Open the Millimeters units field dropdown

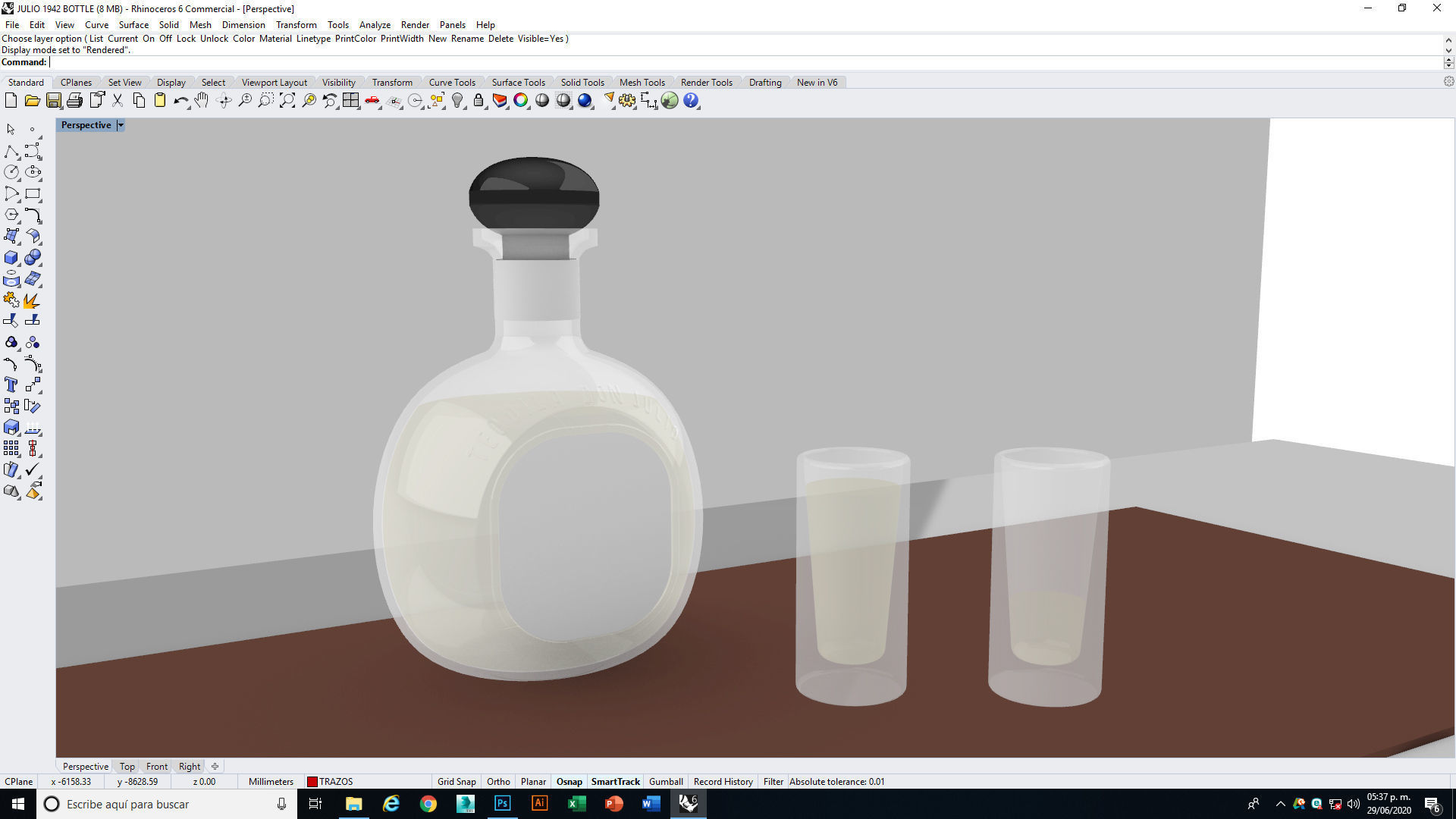click(x=271, y=781)
